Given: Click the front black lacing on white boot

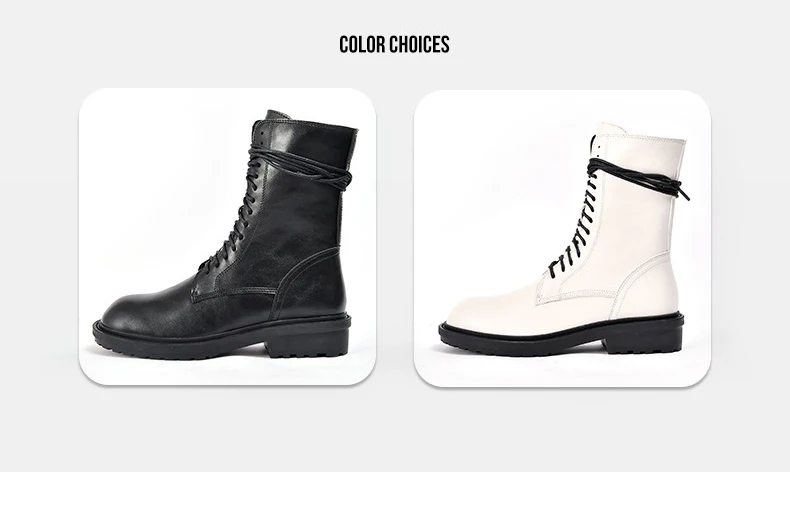Looking at the screenshot, I should [x=574, y=222].
